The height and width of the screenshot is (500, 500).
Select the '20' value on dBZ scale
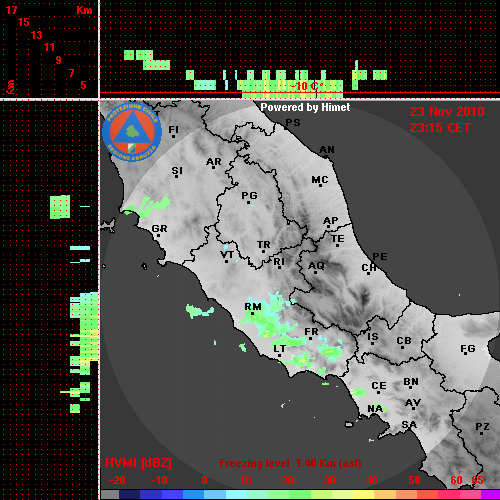(x=287, y=480)
